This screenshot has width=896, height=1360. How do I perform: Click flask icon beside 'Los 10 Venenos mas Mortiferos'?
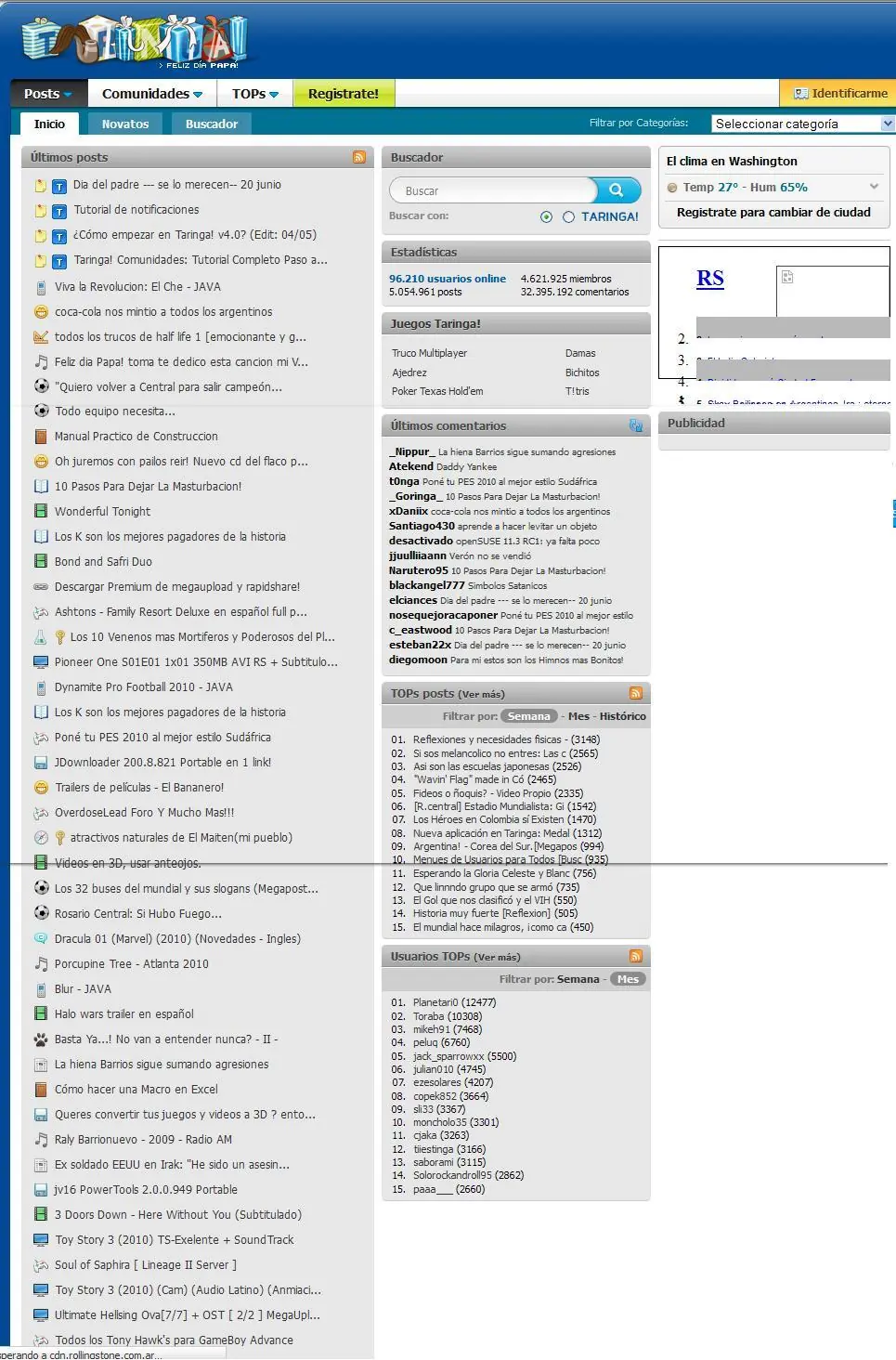[41, 637]
